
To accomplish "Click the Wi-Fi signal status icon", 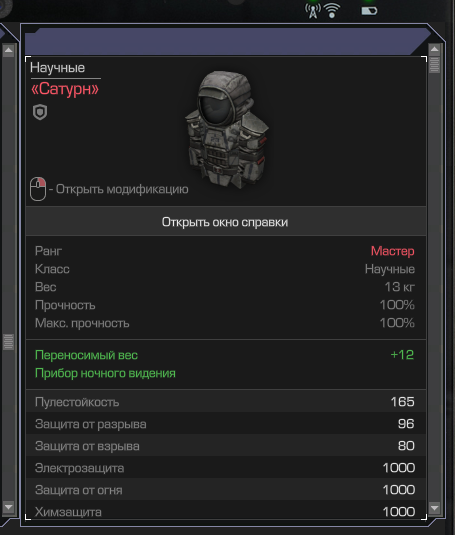I will click(332, 11).
